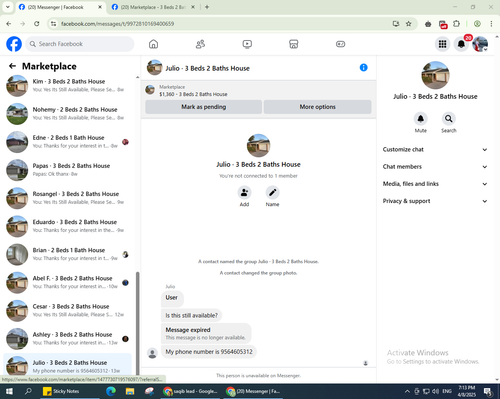Open Chrome's three-dot menu

(491, 24)
